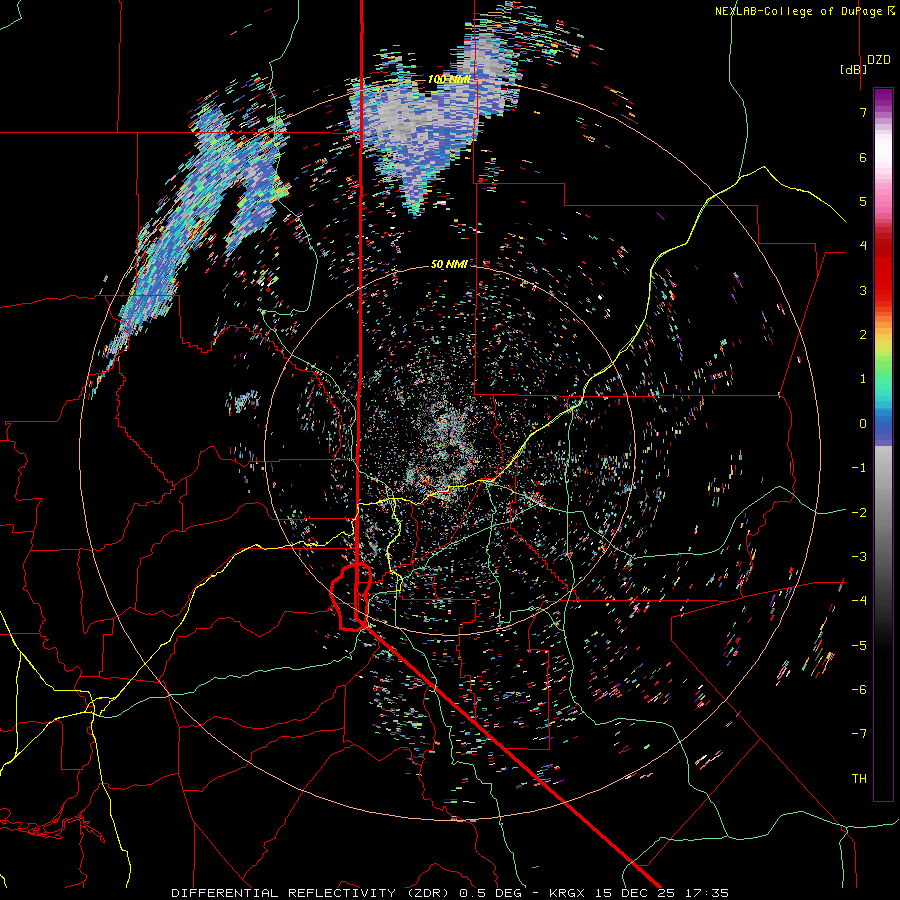Click the -4 dB value on the scale
Viewport: 900px width, 900px height.
click(x=859, y=601)
